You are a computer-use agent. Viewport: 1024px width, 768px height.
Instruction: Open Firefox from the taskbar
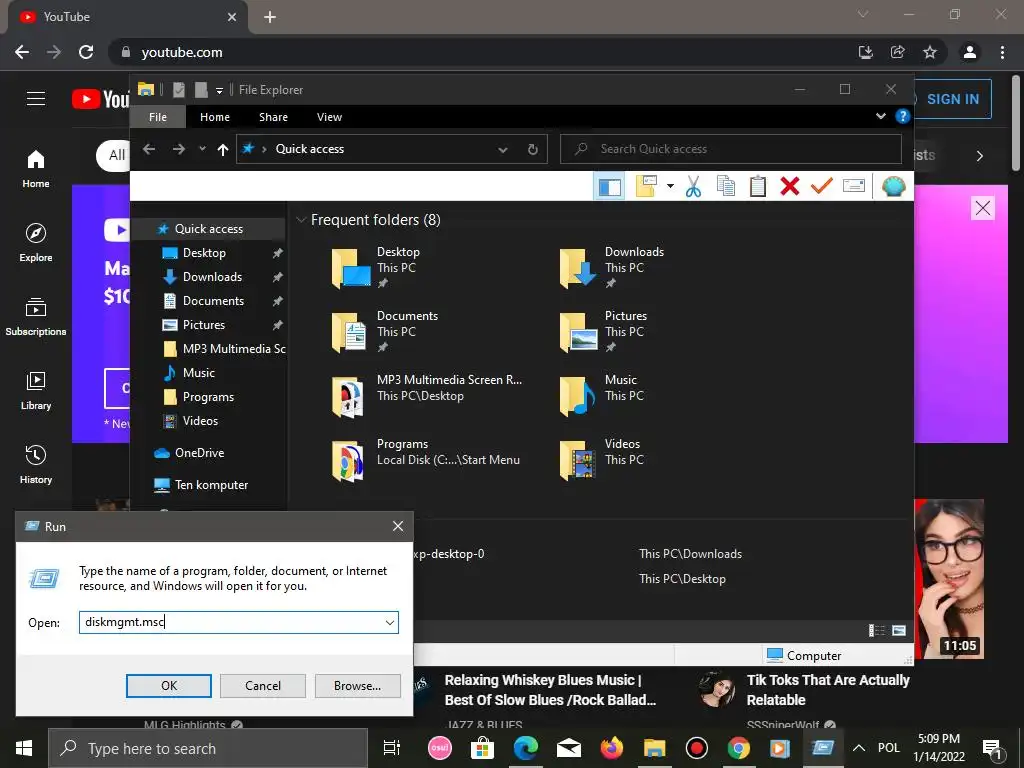coord(611,748)
